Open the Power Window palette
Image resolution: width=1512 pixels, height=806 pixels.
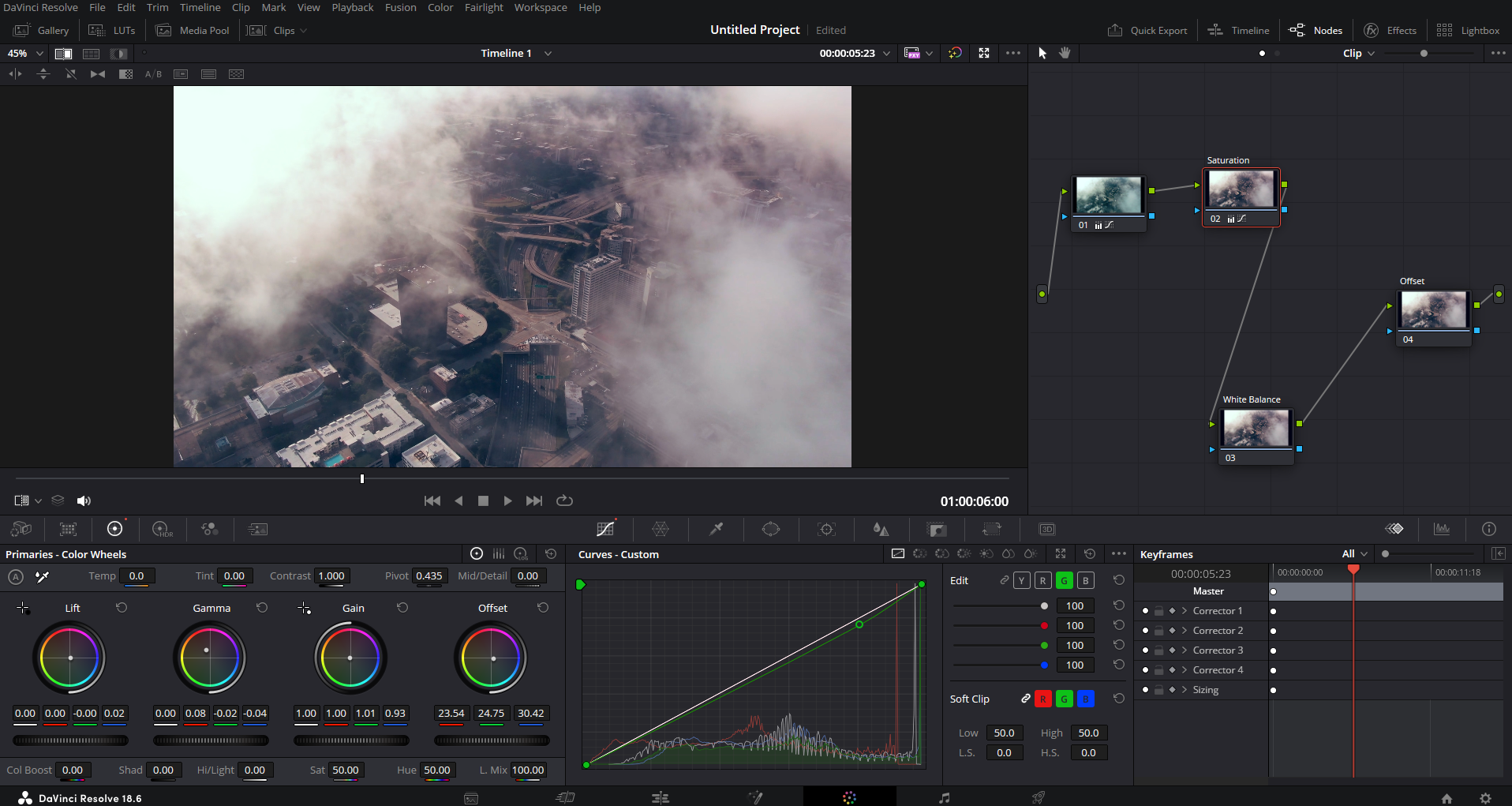[x=771, y=529]
